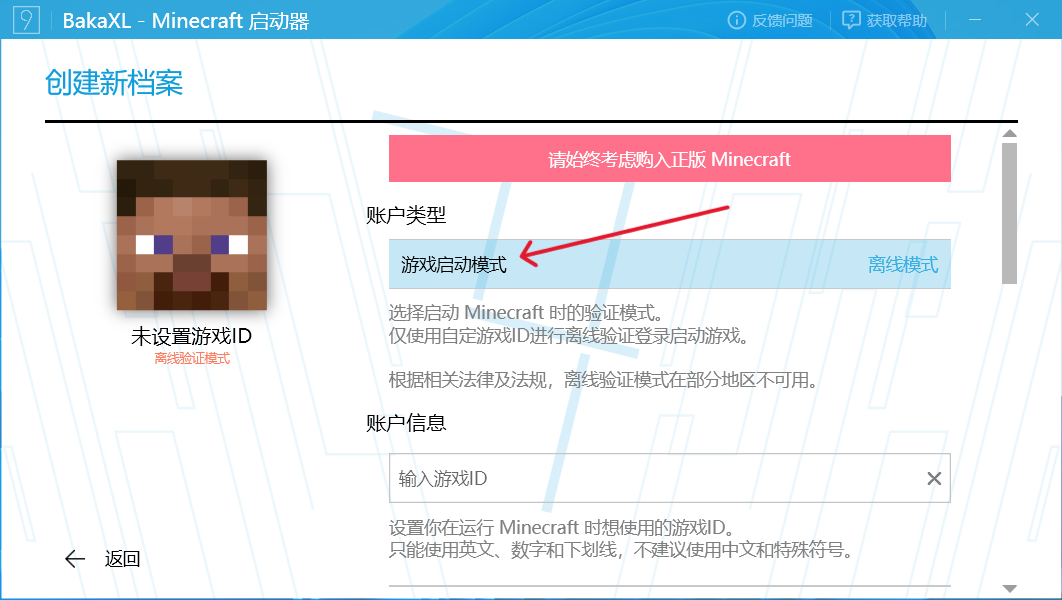Viewport: 1062px width, 600px height.
Task: Click the scrollbar up arrow
Action: click(x=1009, y=134)
